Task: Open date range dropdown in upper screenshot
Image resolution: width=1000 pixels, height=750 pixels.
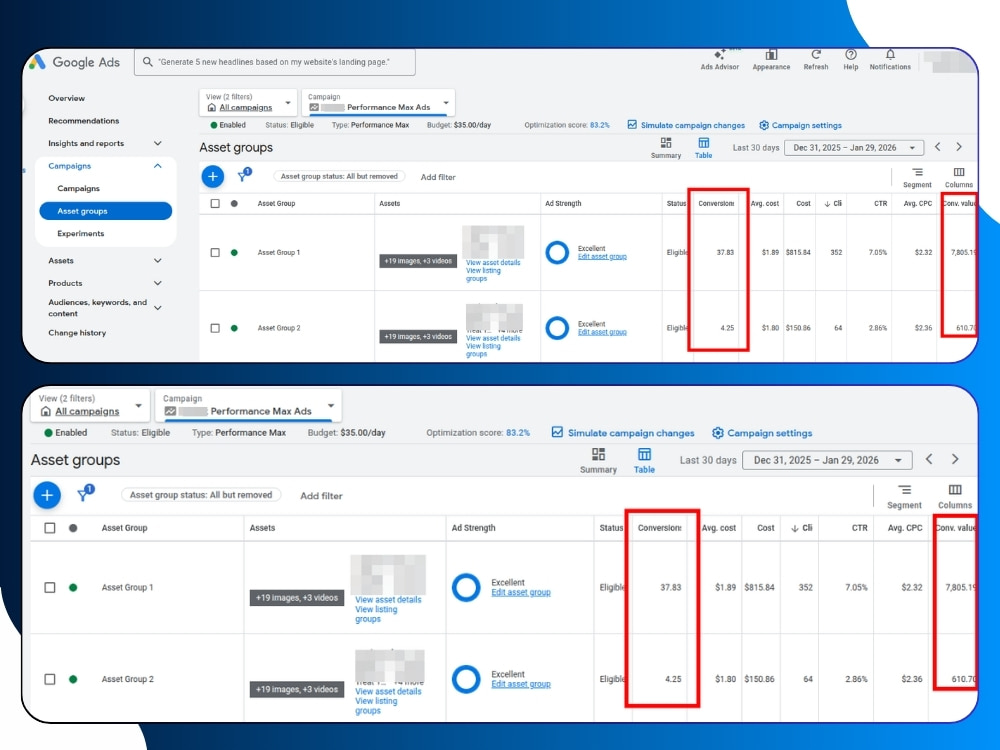Action: coord(855,147)
